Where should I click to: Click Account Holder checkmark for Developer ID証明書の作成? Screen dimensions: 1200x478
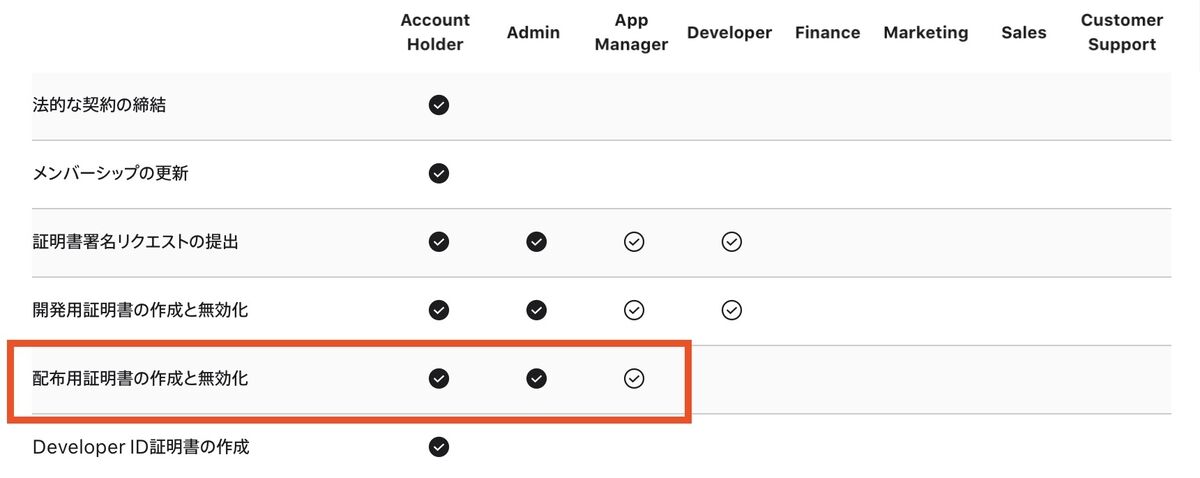point(438,447)
